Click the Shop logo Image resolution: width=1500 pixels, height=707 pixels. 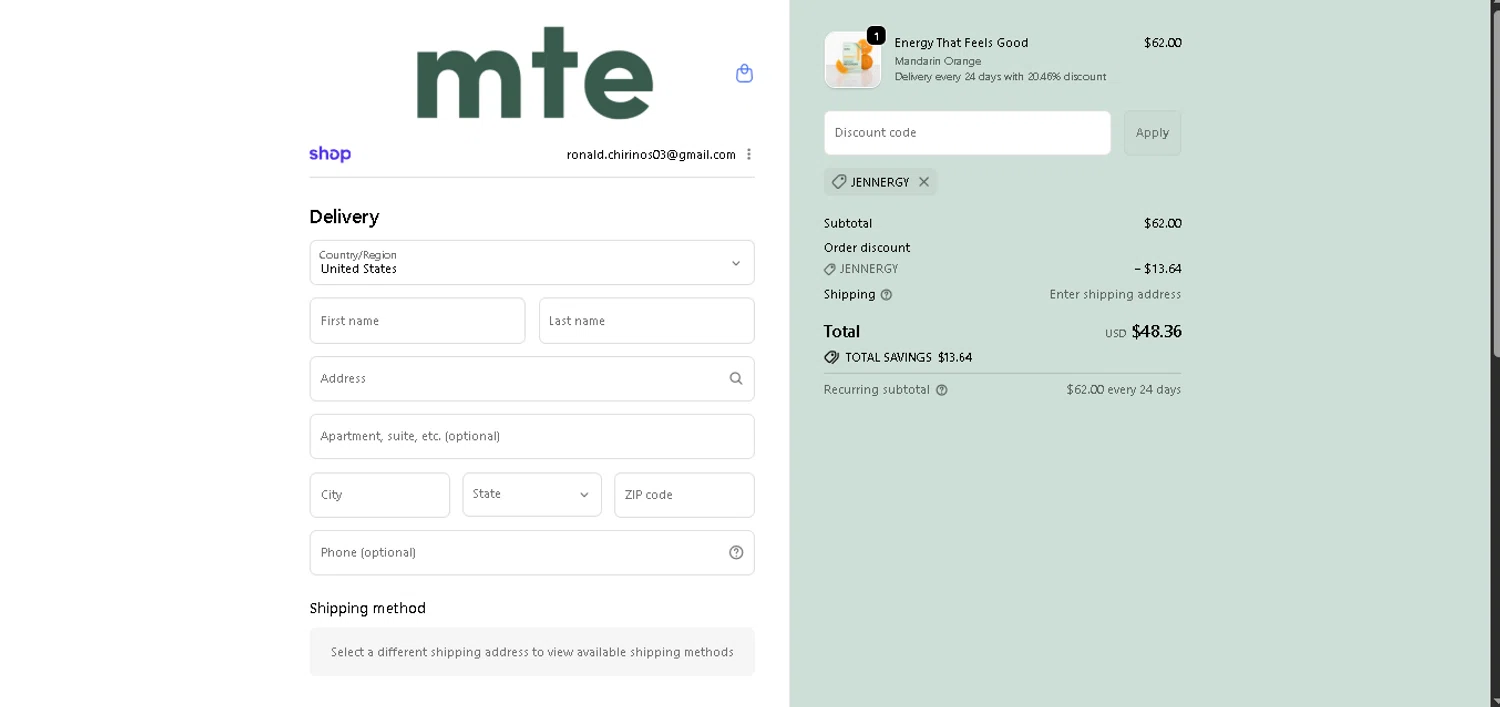click(x=330, y=154)
